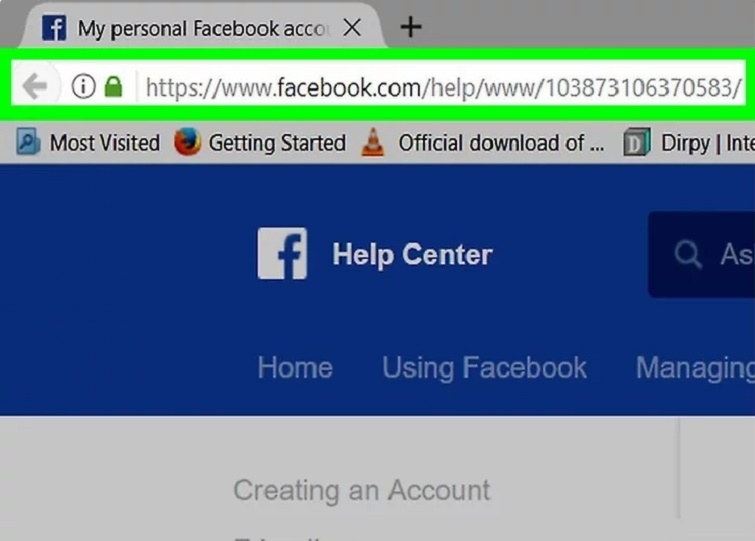The image size is (755, 541).
Task: Click the Most Visited bookmark icon
Action: pyautogui.click(x=27, y=142)
